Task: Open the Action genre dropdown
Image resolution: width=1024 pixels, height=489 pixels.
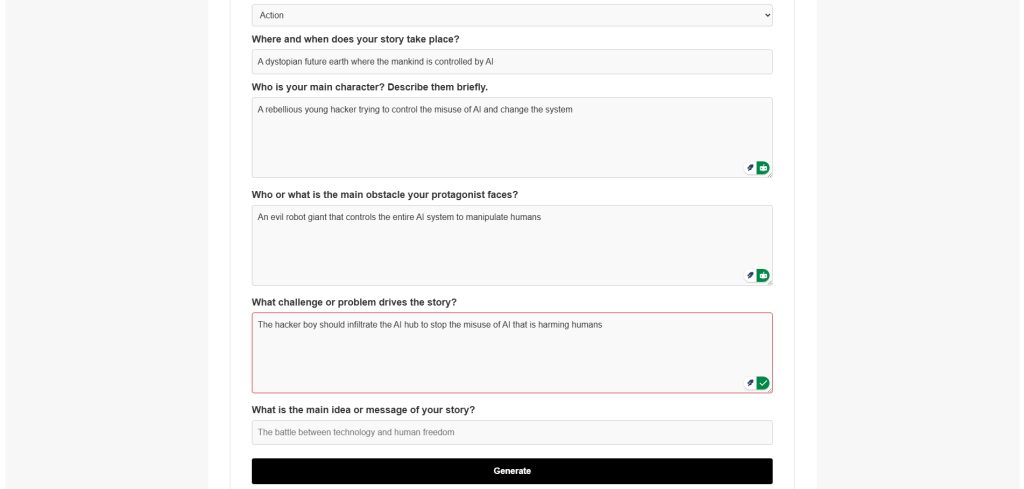Action: tap(511, 15)
